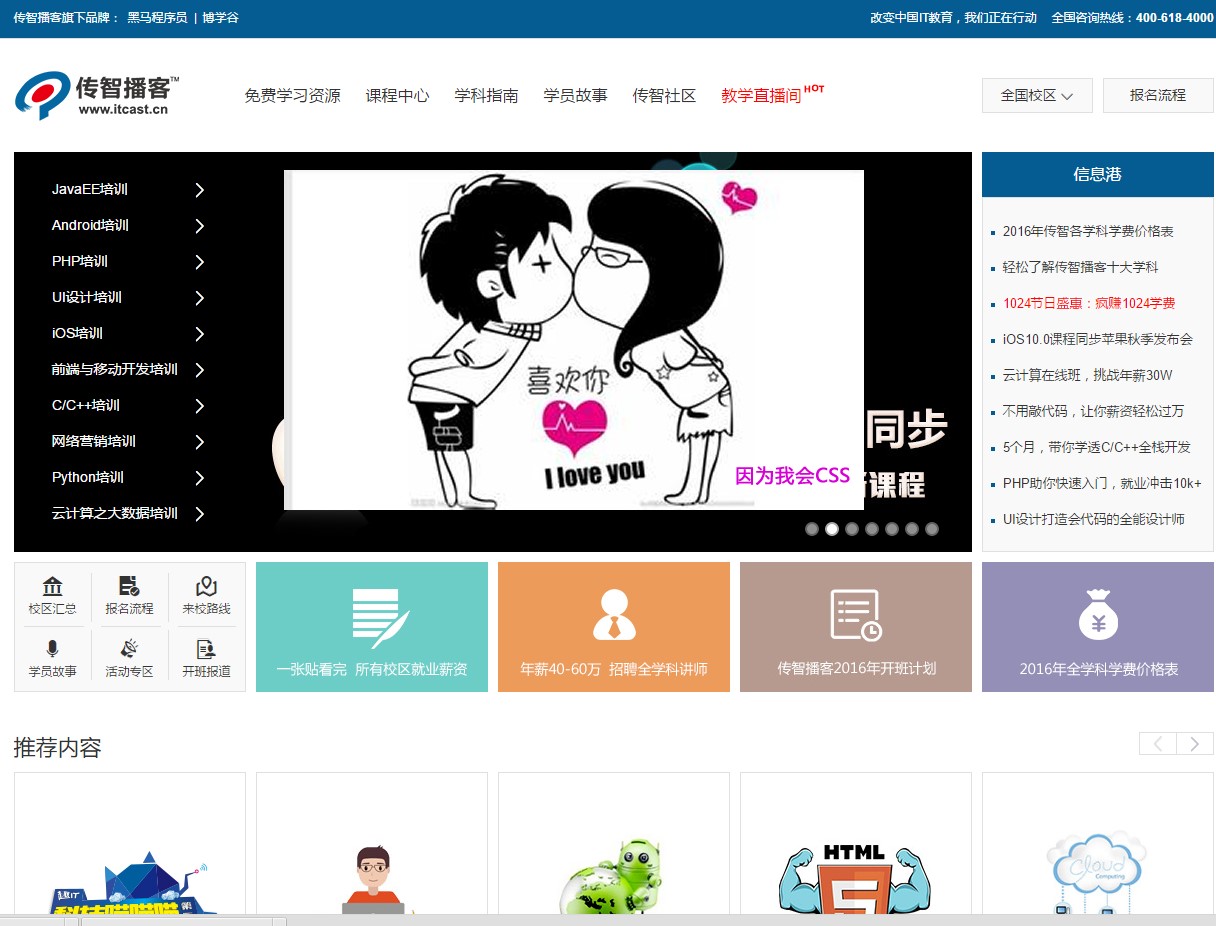Click the 报名流程 button in the header
Image resolution: width=1216 pixels, height=926 pixels.
[x=1158, y=95]
